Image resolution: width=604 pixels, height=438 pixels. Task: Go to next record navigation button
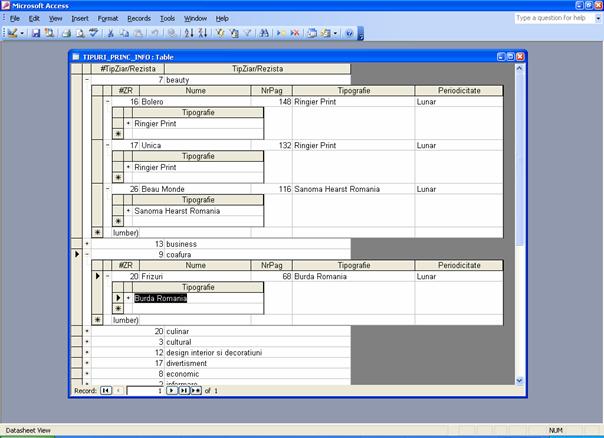[172, 390]
